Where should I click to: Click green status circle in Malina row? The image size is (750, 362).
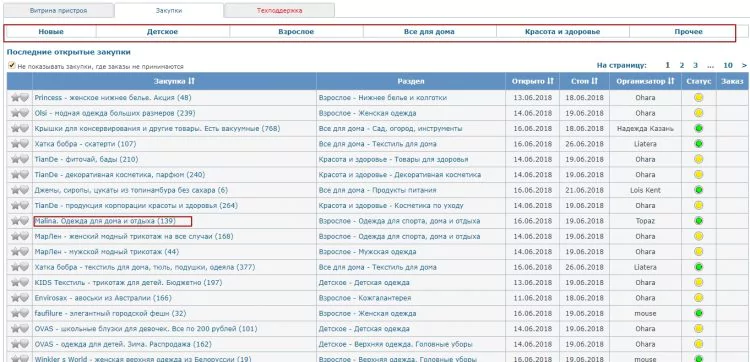(698, 221)
